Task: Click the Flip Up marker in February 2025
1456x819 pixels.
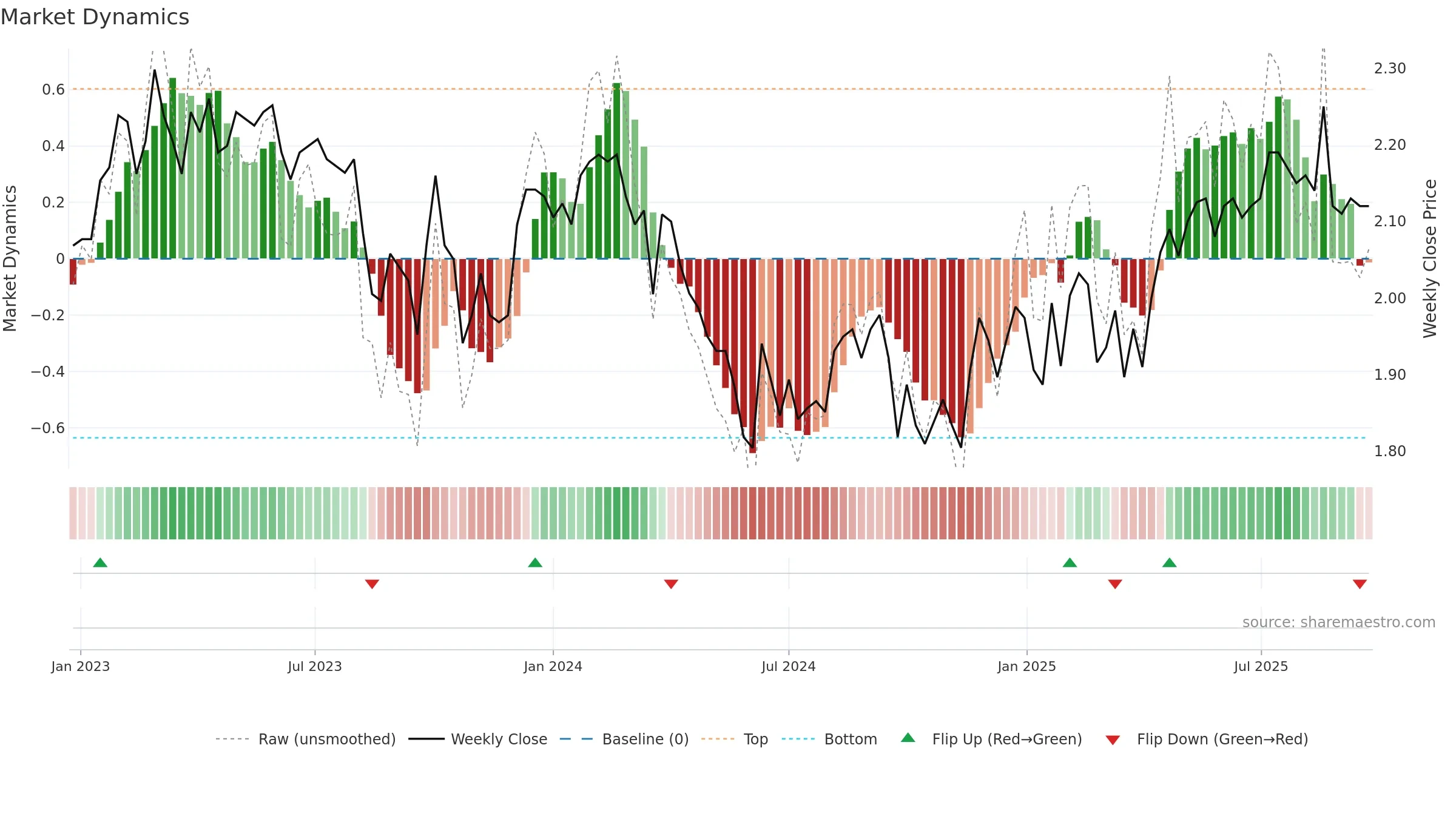Action: 1070,562
